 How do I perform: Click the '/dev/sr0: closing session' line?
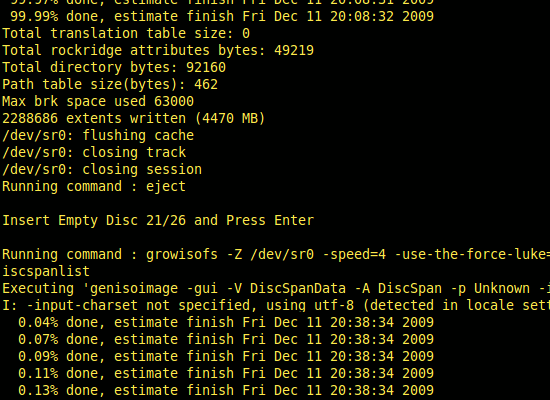coord(102,169)
